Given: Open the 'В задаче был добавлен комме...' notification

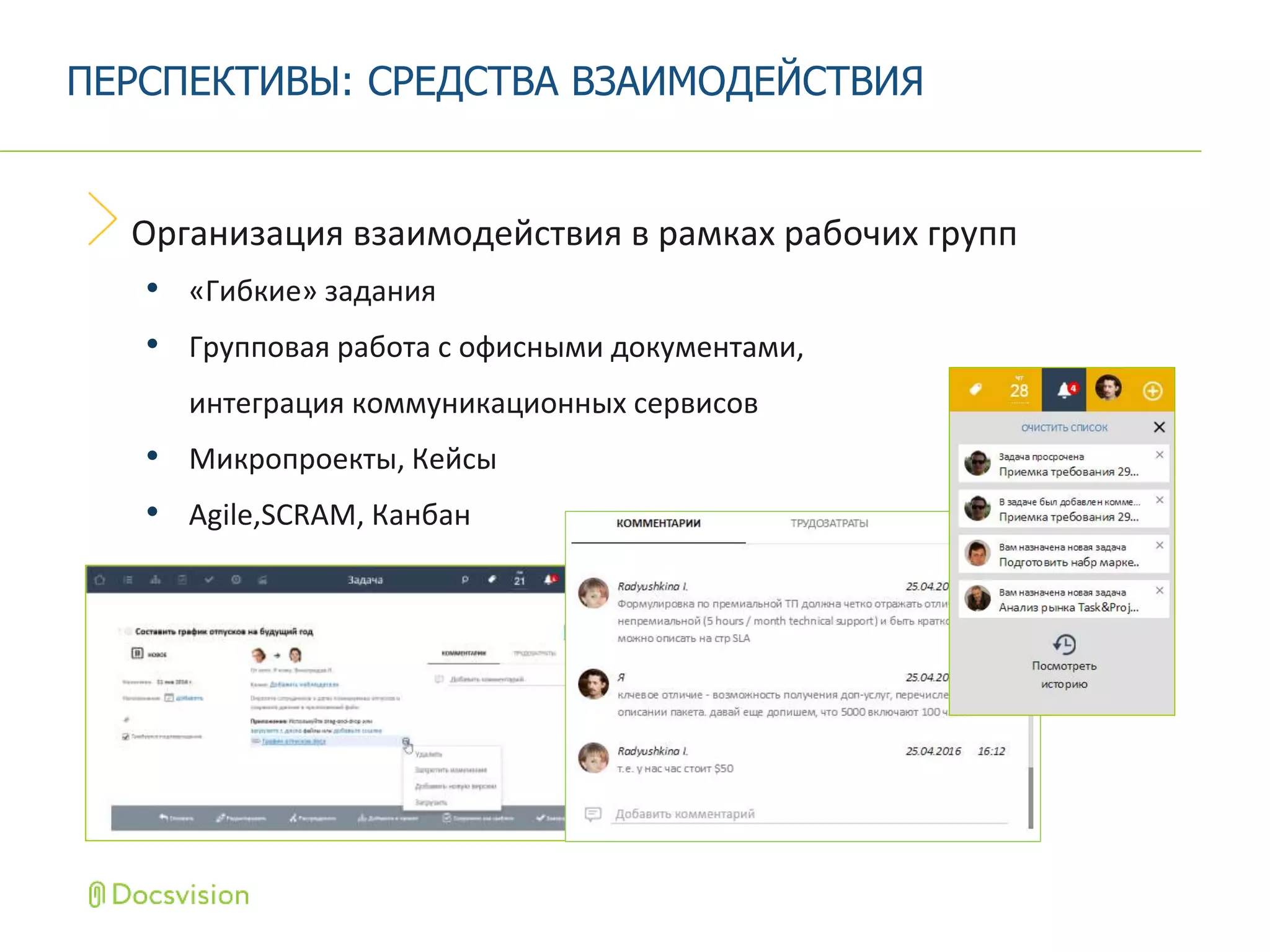Looking at the screenshot, I should pyautogui.click(x=1064, y=509).
